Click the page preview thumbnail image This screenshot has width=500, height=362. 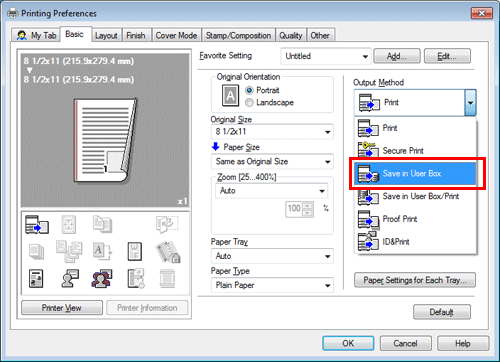(x=105, y=140)
